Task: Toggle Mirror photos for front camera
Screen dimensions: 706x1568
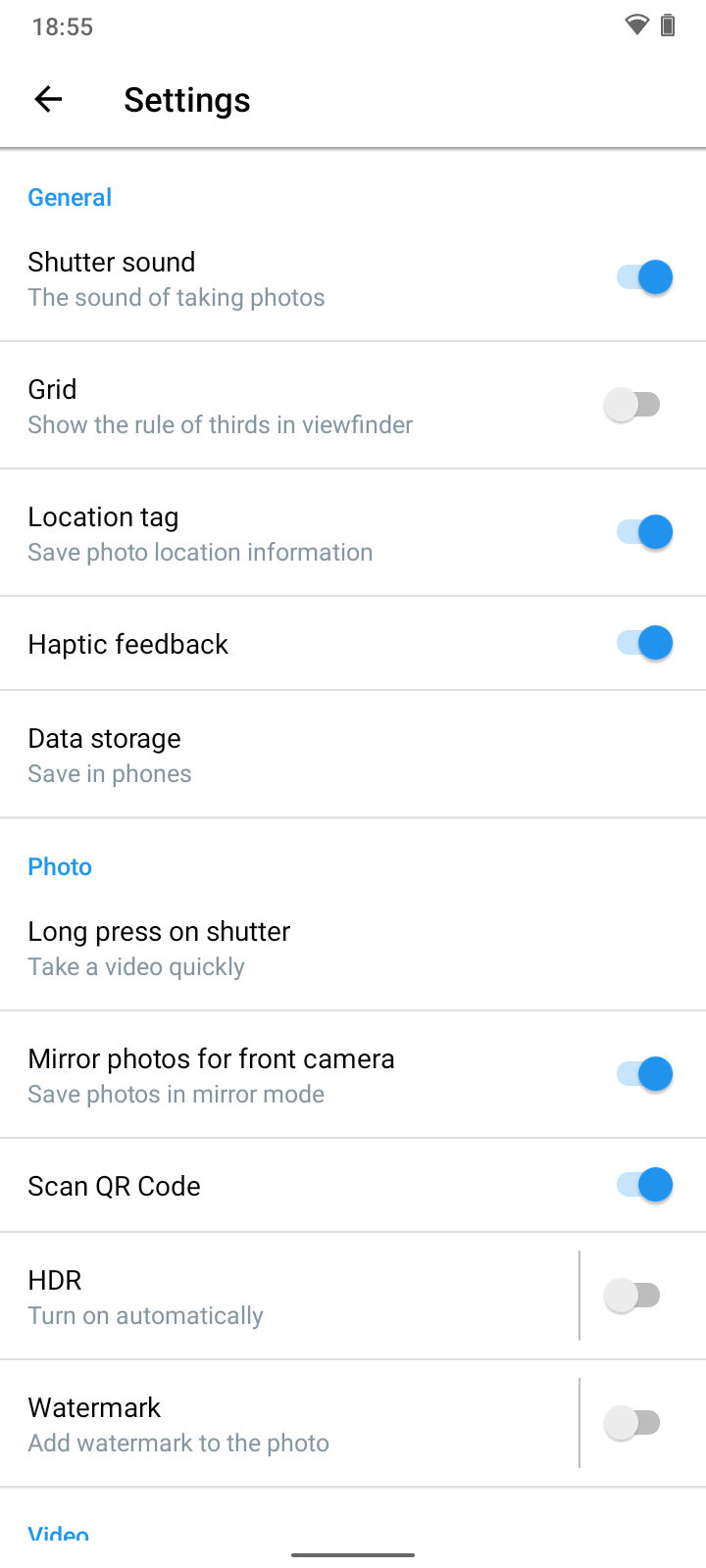Action: click(x=644, y=1074)
